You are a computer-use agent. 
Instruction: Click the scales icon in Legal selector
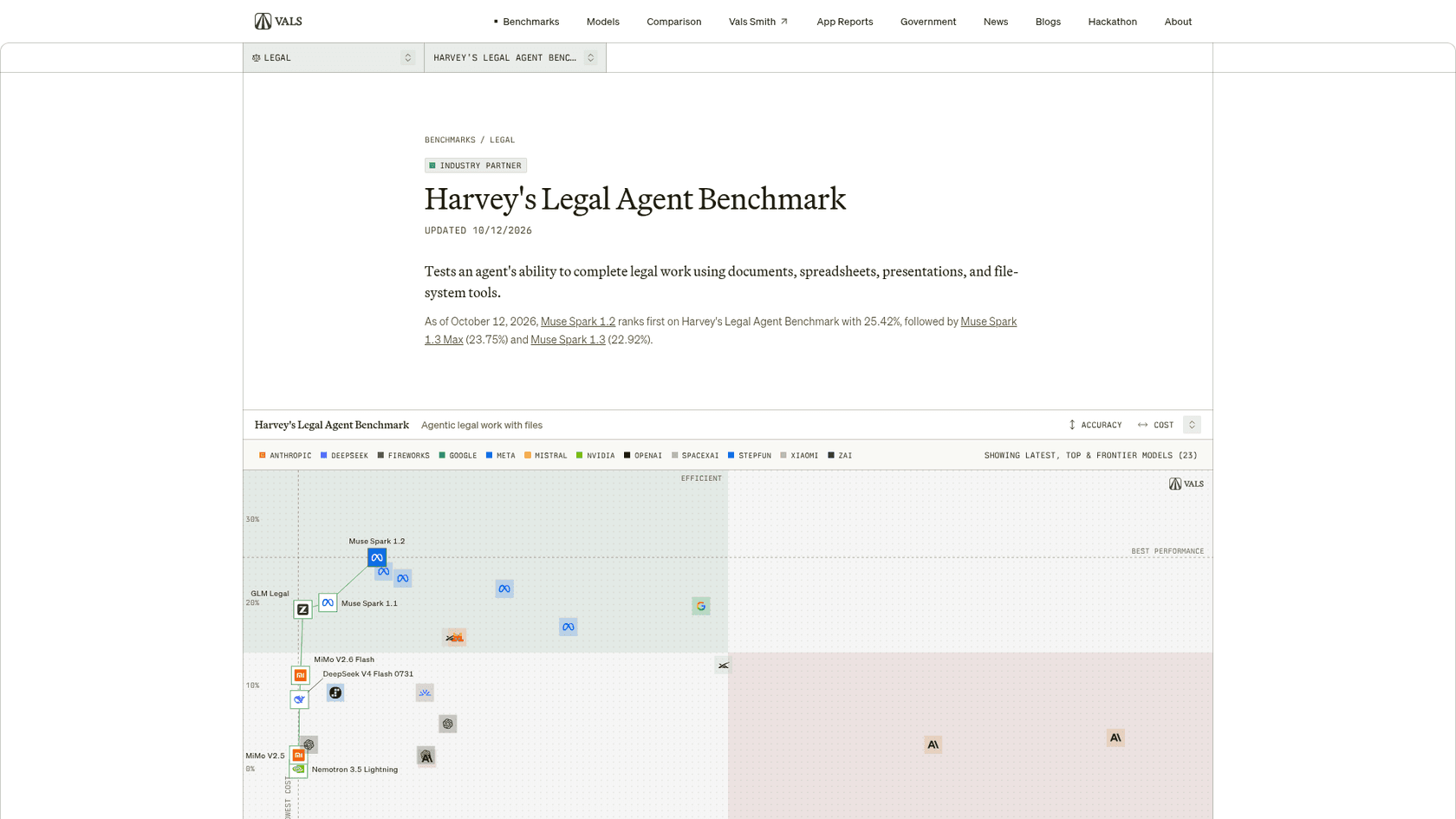(x=256, y=58)
